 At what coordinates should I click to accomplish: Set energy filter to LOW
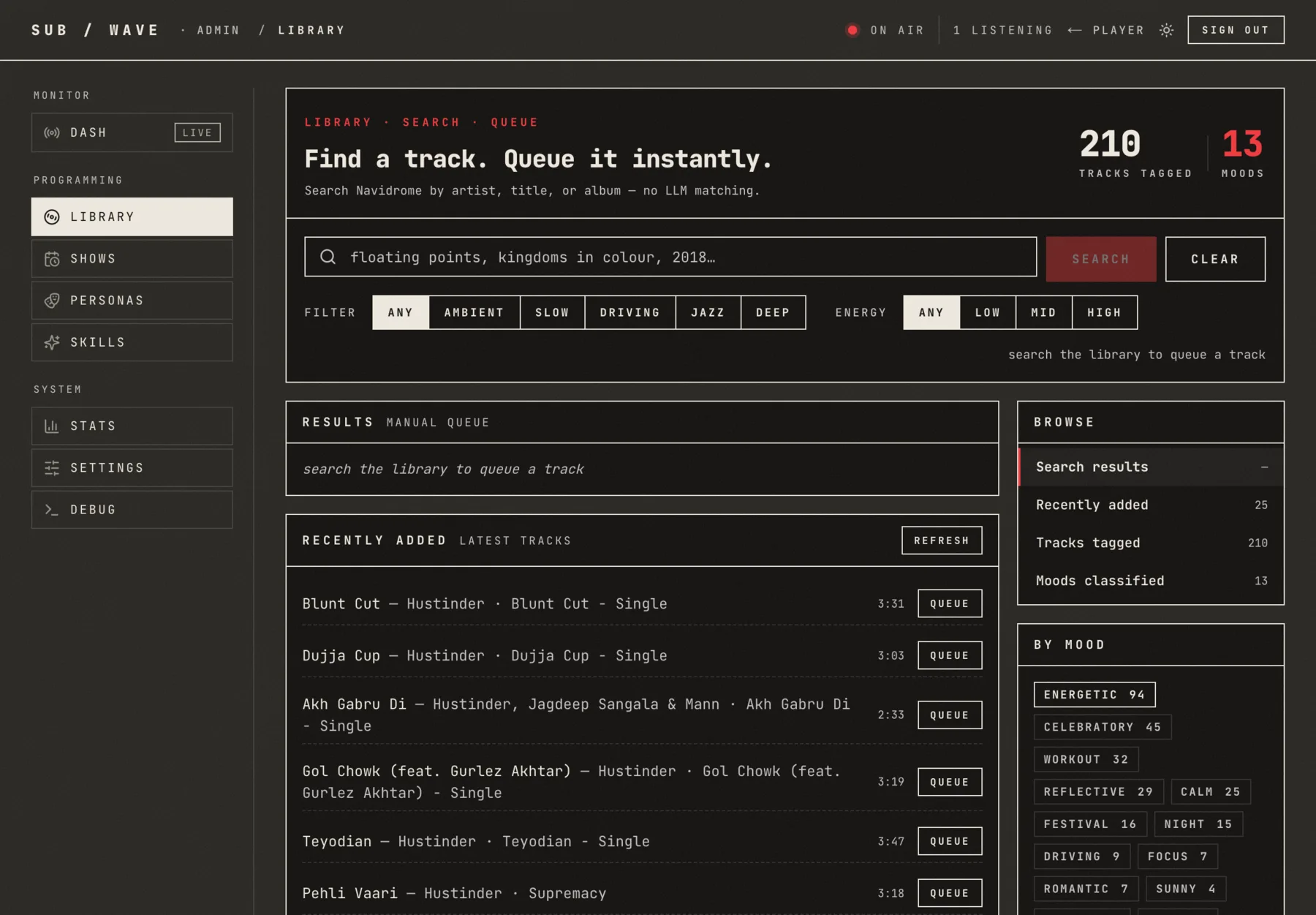(988, 312)
